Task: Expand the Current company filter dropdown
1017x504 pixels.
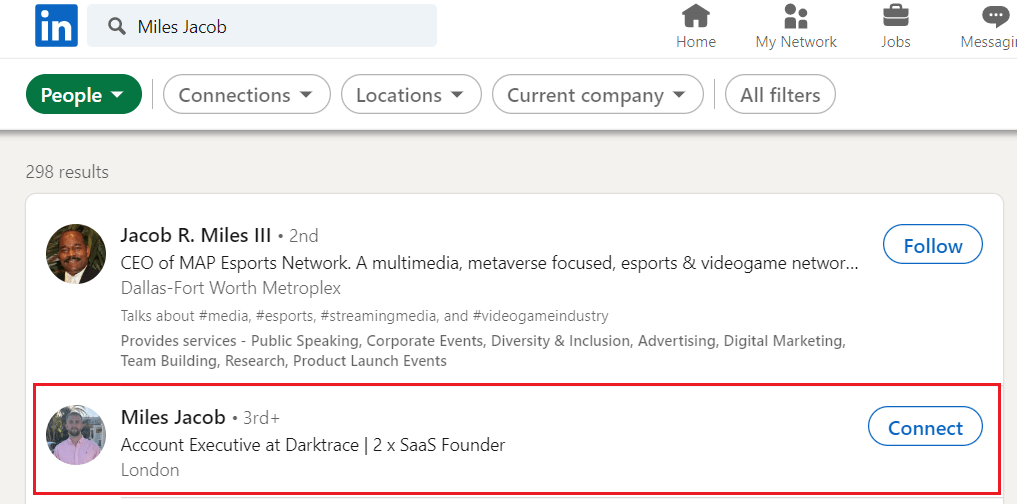Action: tap(597, 95)
